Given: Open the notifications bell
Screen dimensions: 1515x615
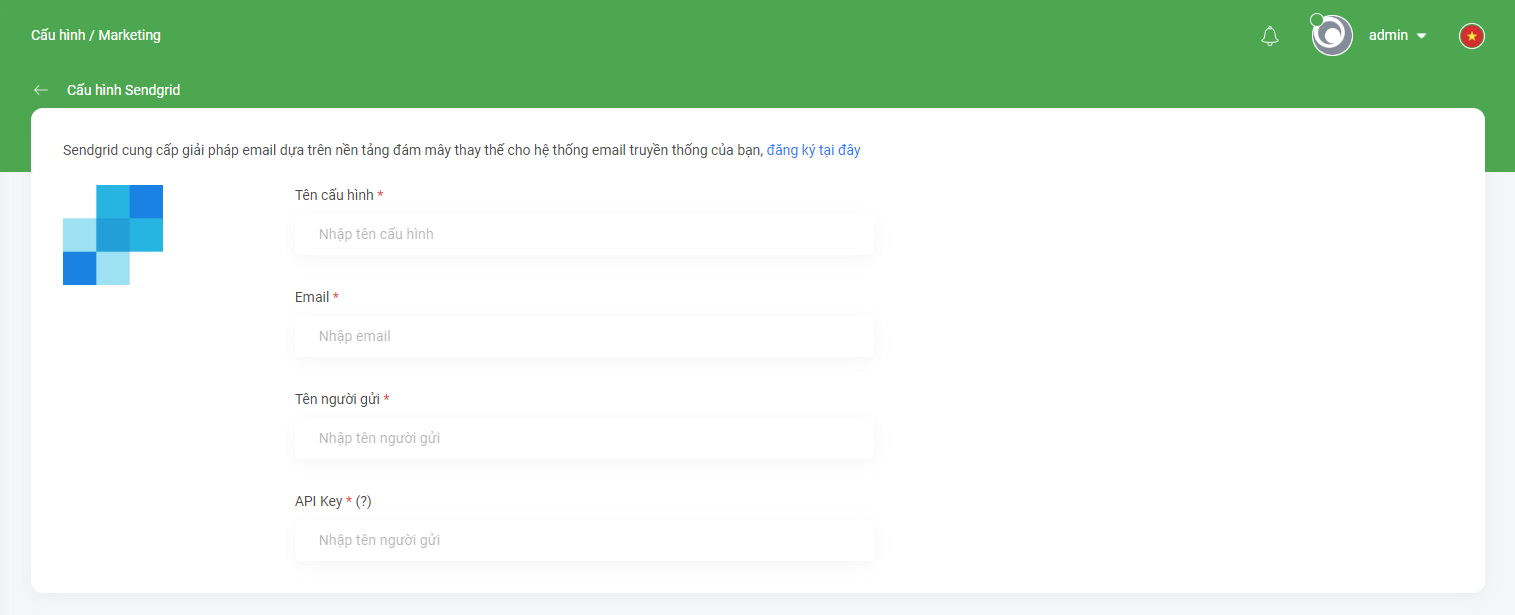Looking at the screenshot, I should 1270,36.
